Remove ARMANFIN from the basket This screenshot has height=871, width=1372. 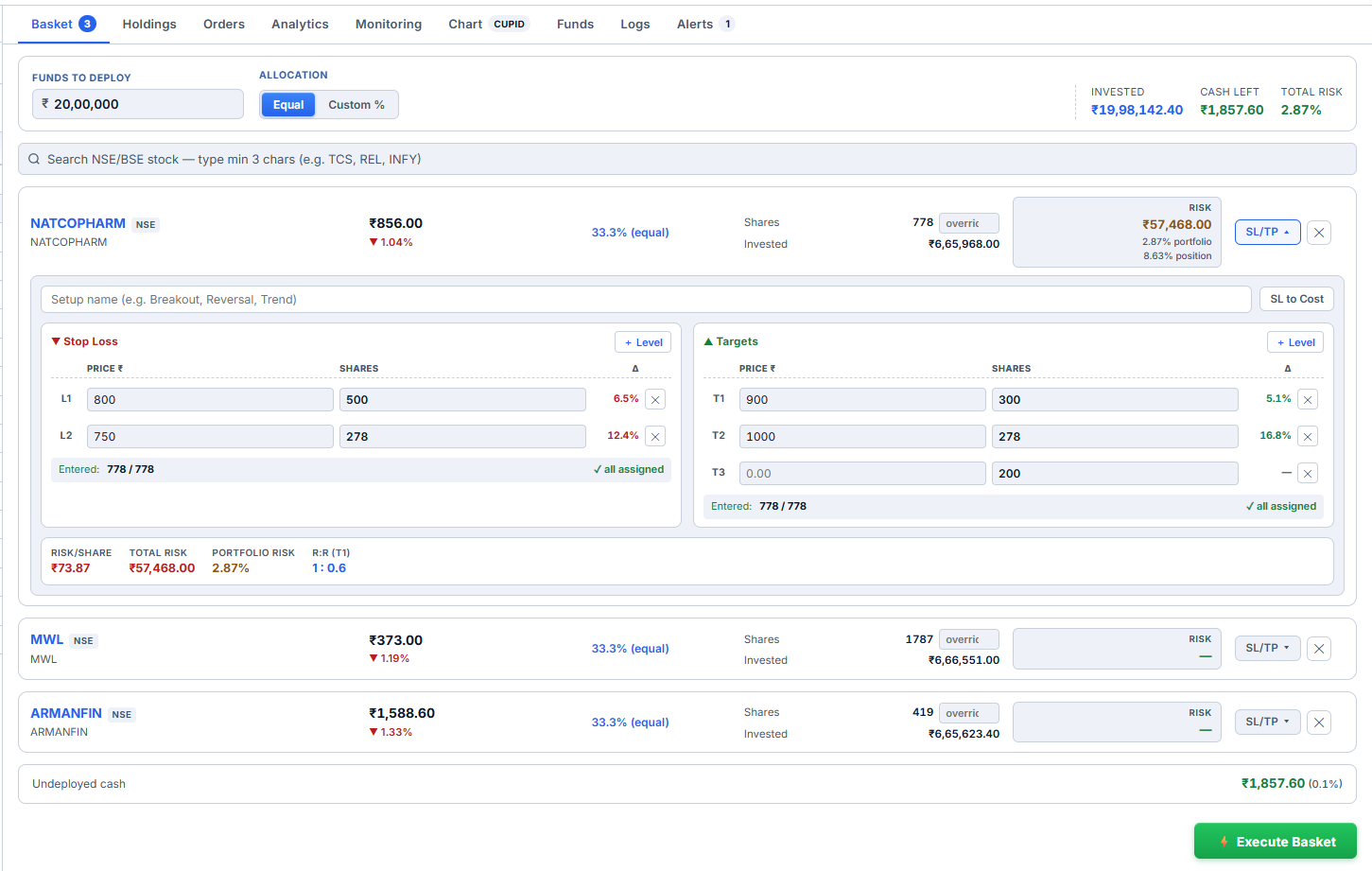[1319, 723]
